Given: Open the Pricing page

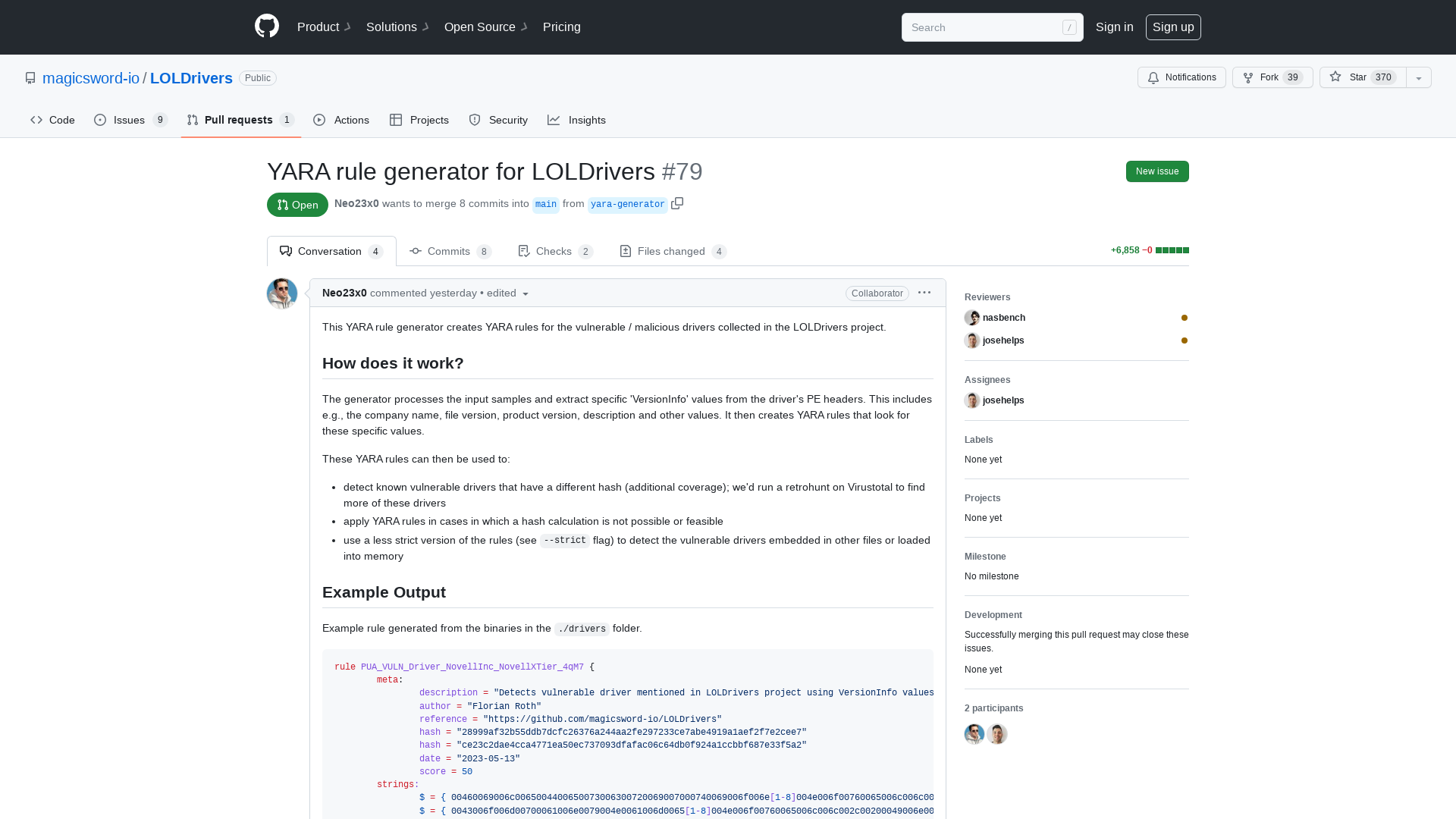Looking at the screenshot, I should pyautogui.click(x=562, y=27).
